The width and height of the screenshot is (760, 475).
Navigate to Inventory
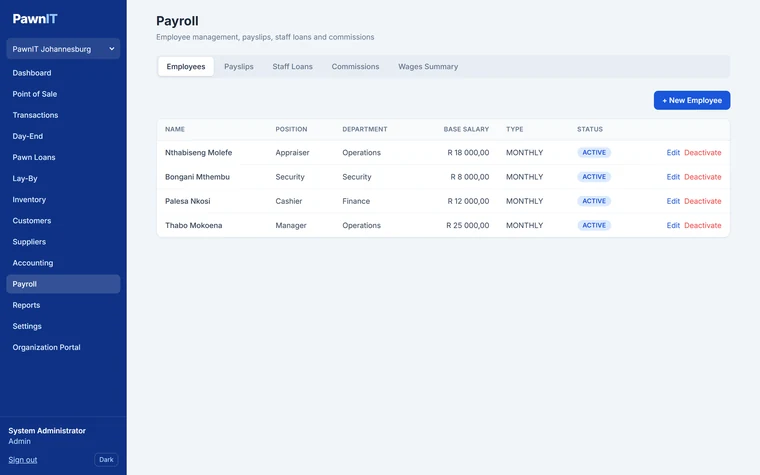coord(29,199)
